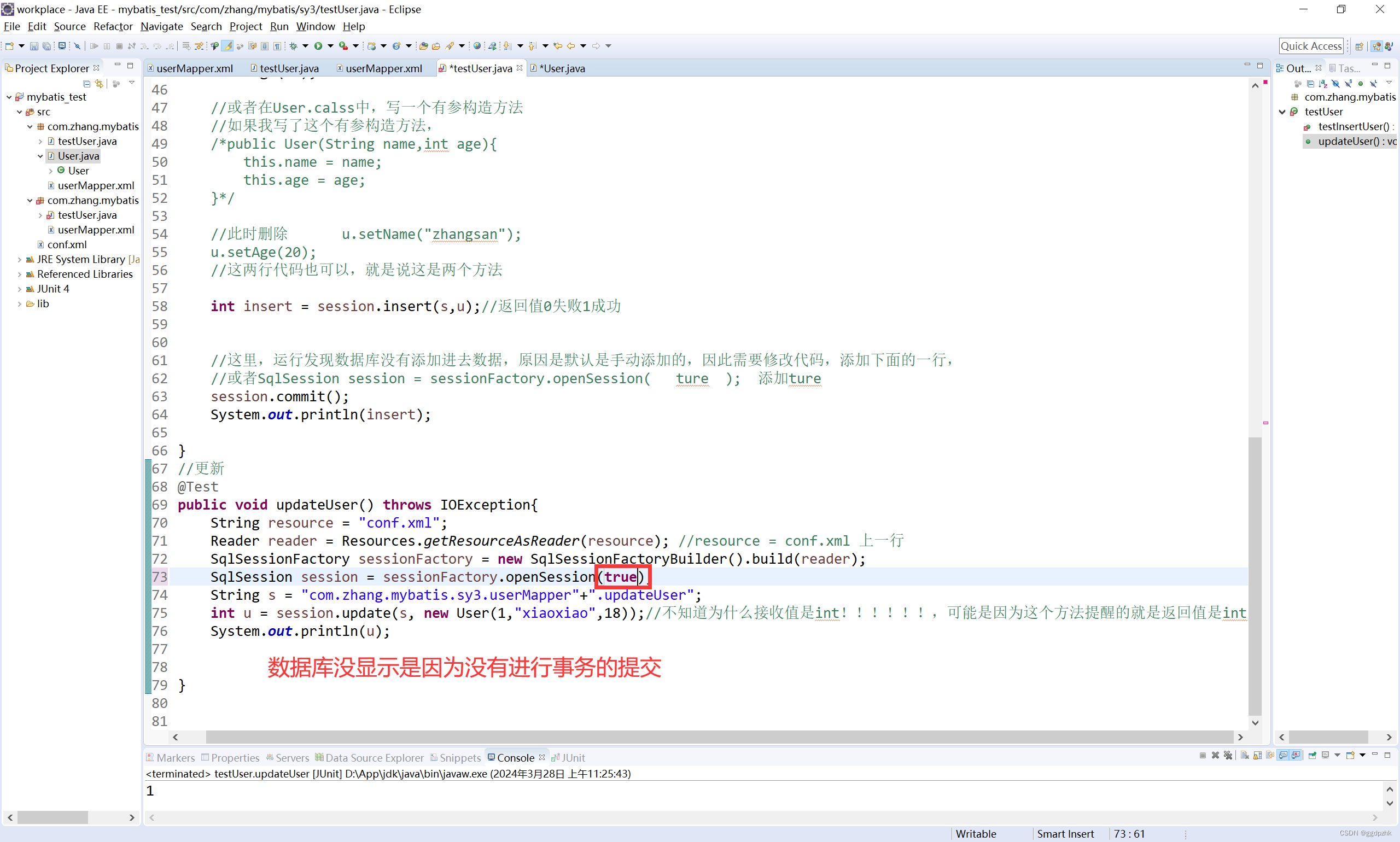Toggle Word Wrap icon in Console
The image size is (1400, 842).
coord(1269,755)
